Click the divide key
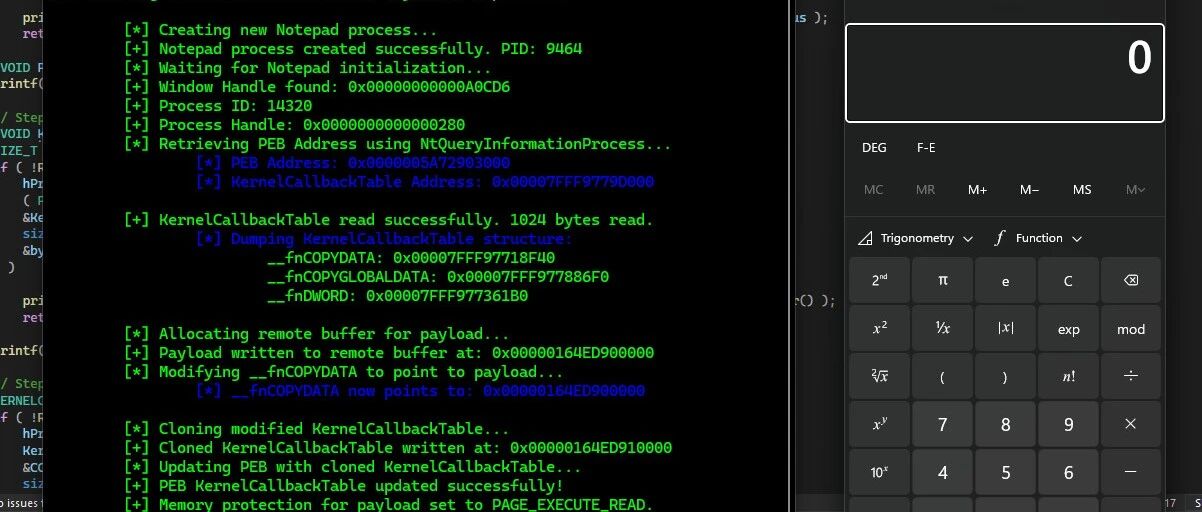The height and width of the screenshot is (512, 1202). (1130, 377)
